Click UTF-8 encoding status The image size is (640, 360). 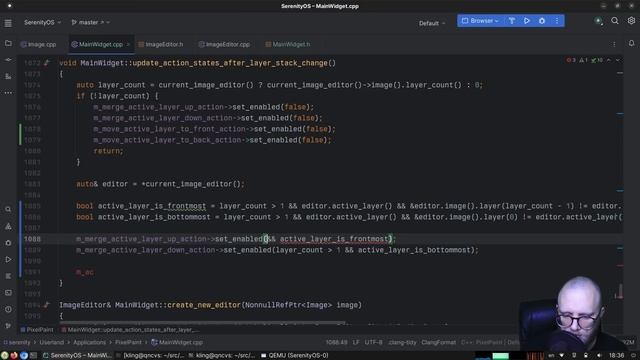(373, 342)
